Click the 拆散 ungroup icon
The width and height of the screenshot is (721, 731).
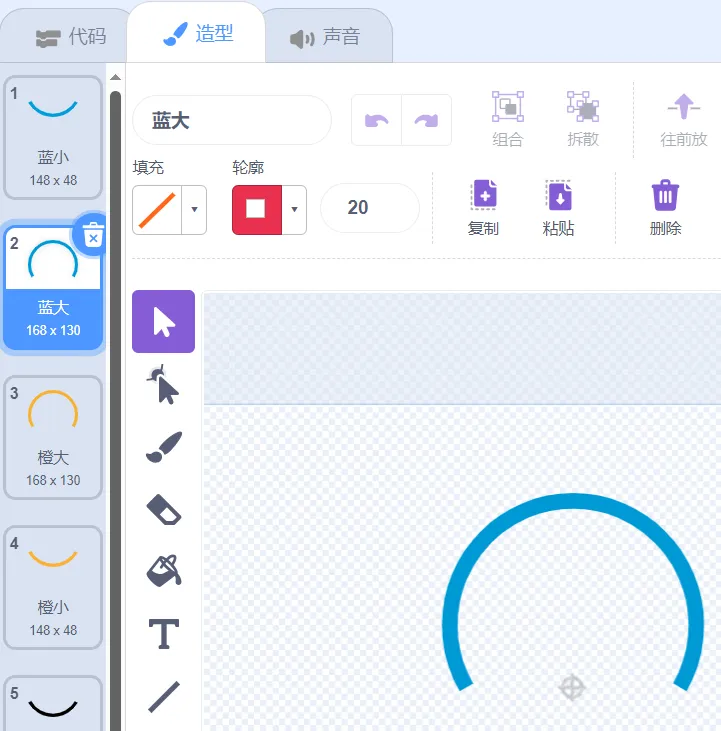pos(583,107)
